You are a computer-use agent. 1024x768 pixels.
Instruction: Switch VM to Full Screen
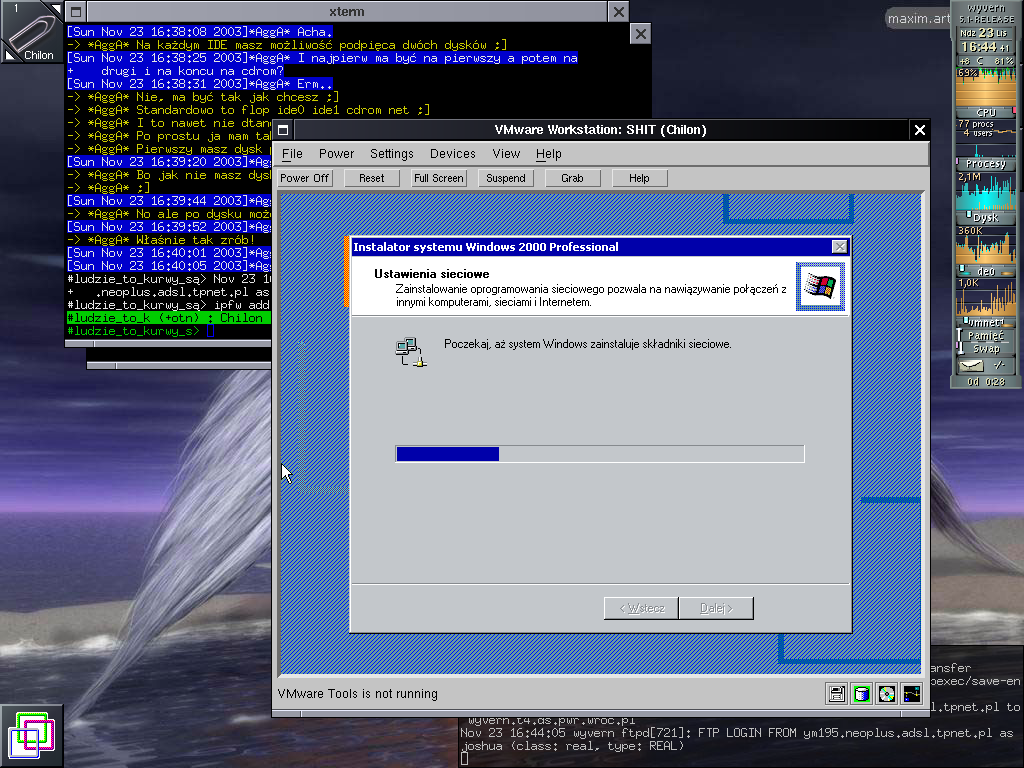click(439, 178)
